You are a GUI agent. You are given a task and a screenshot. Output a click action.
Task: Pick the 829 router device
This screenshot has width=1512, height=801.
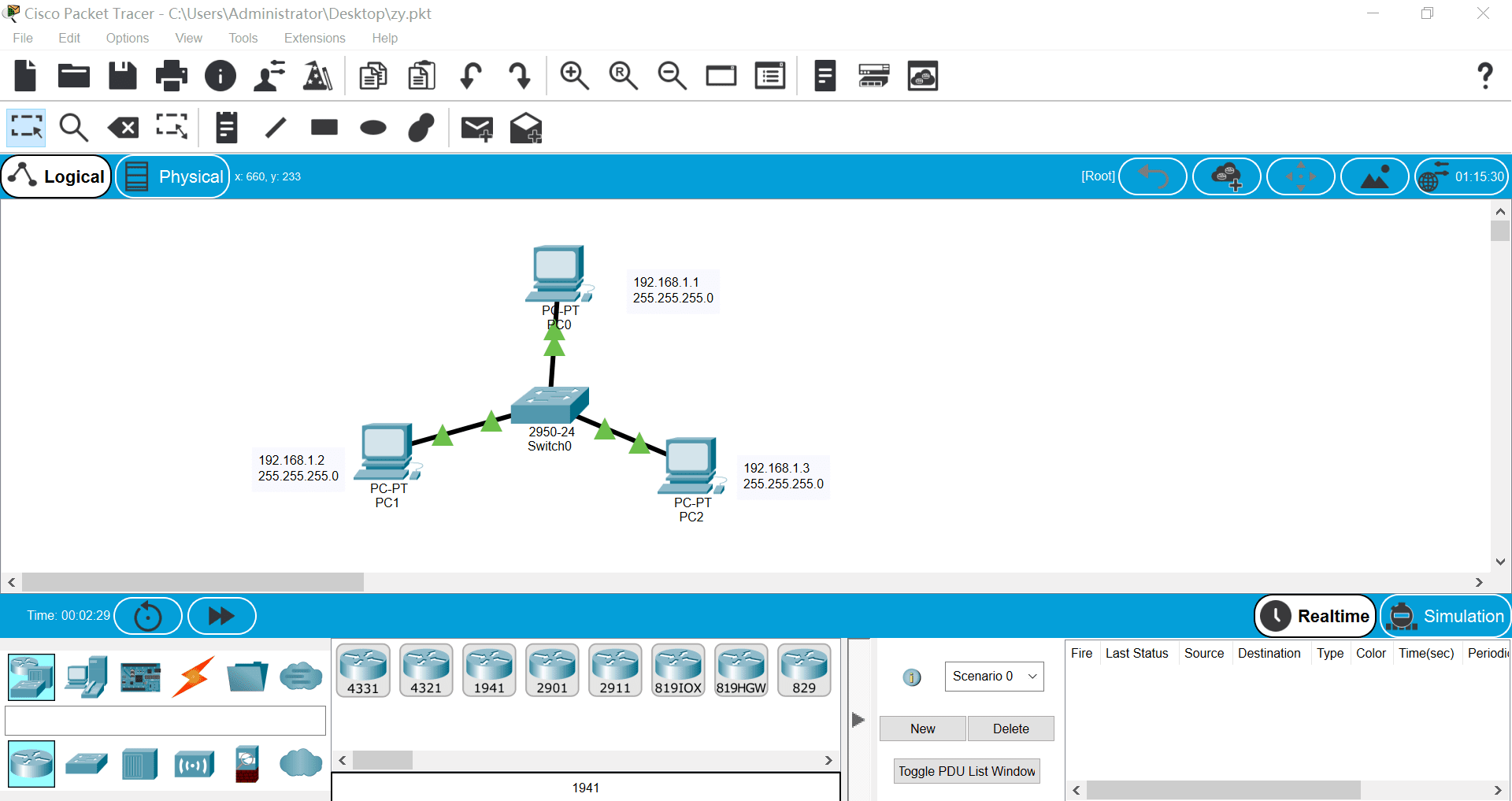[804, 670]
